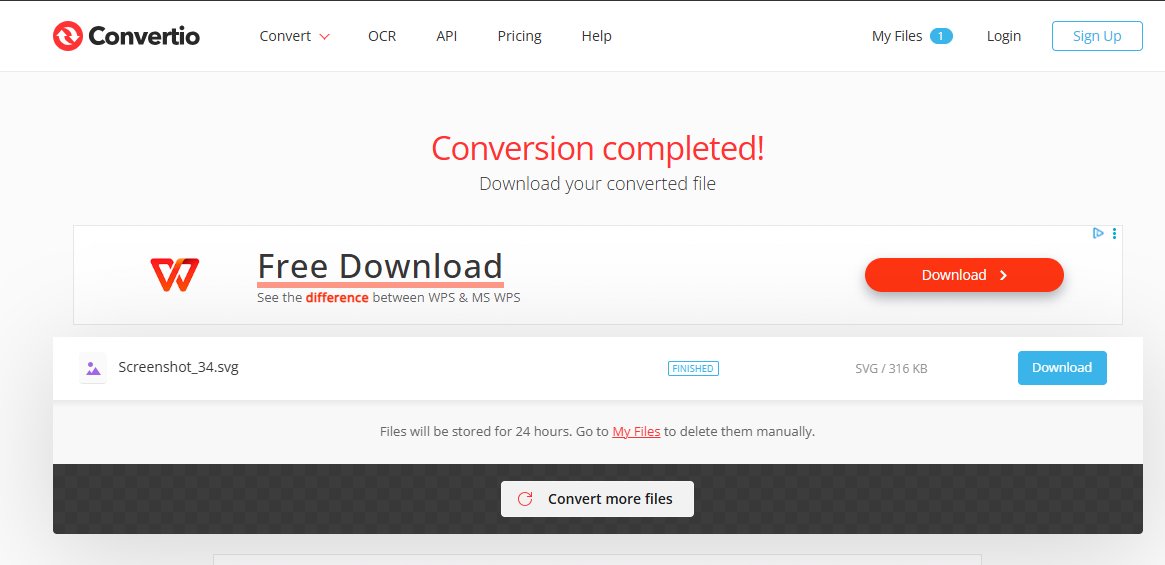Click the WPS logo in ad

click(x=175, y=274)
